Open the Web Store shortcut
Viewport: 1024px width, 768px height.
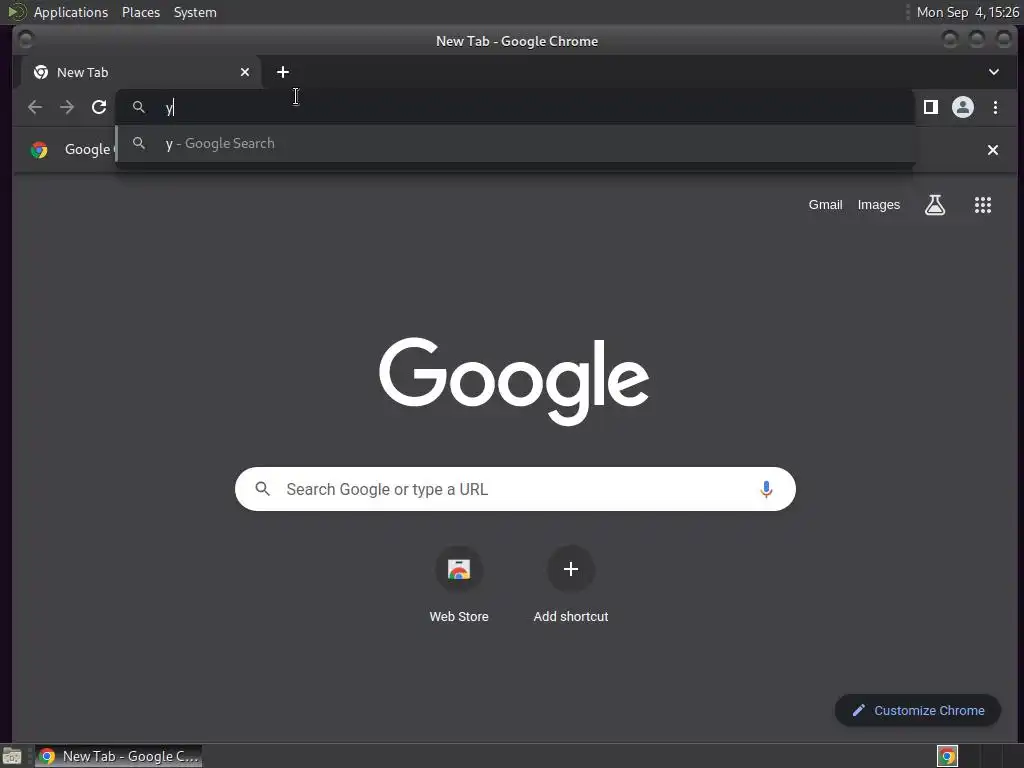(x=459, y=585)
